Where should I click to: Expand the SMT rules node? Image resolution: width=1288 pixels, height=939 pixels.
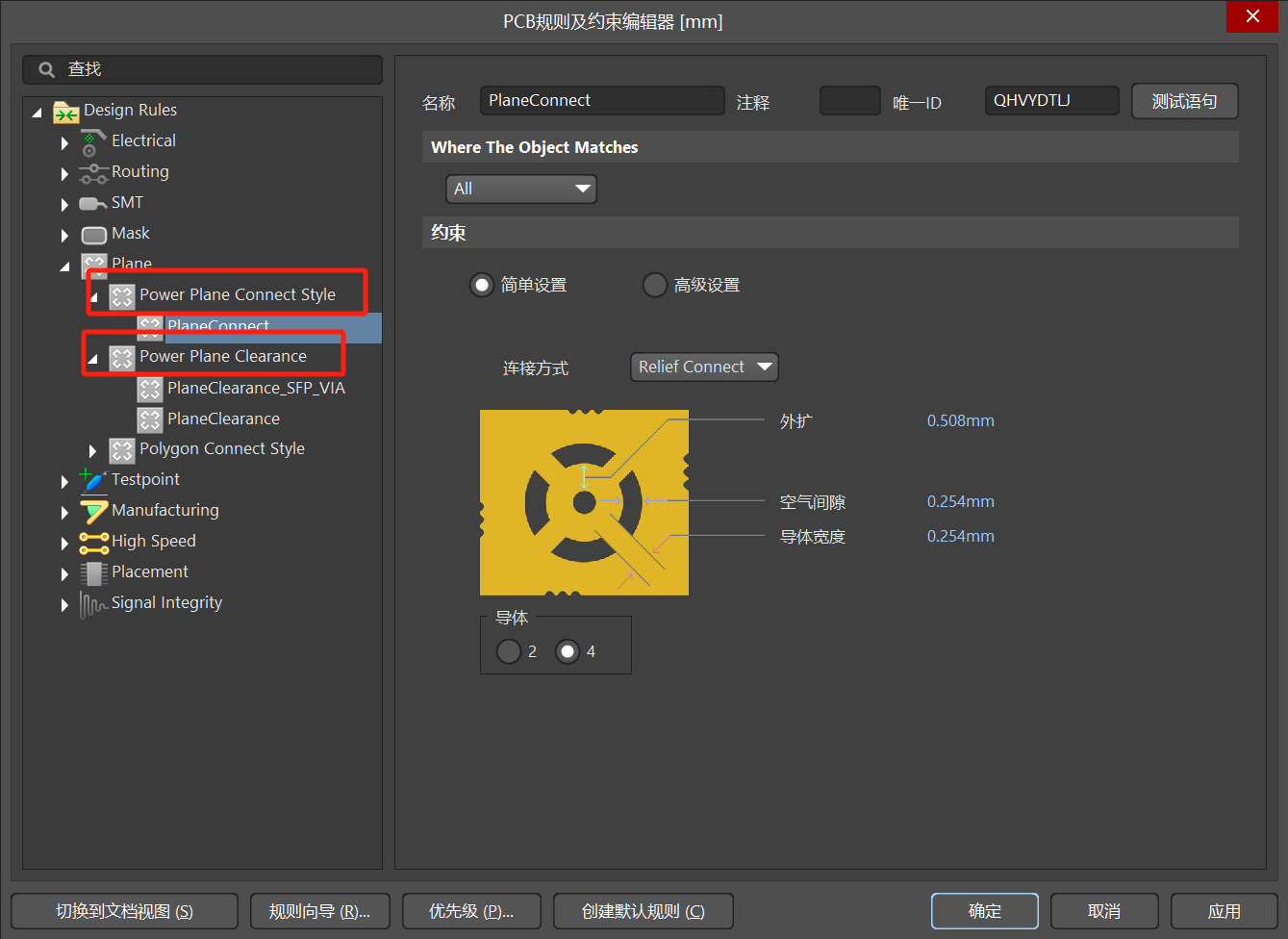64,205
